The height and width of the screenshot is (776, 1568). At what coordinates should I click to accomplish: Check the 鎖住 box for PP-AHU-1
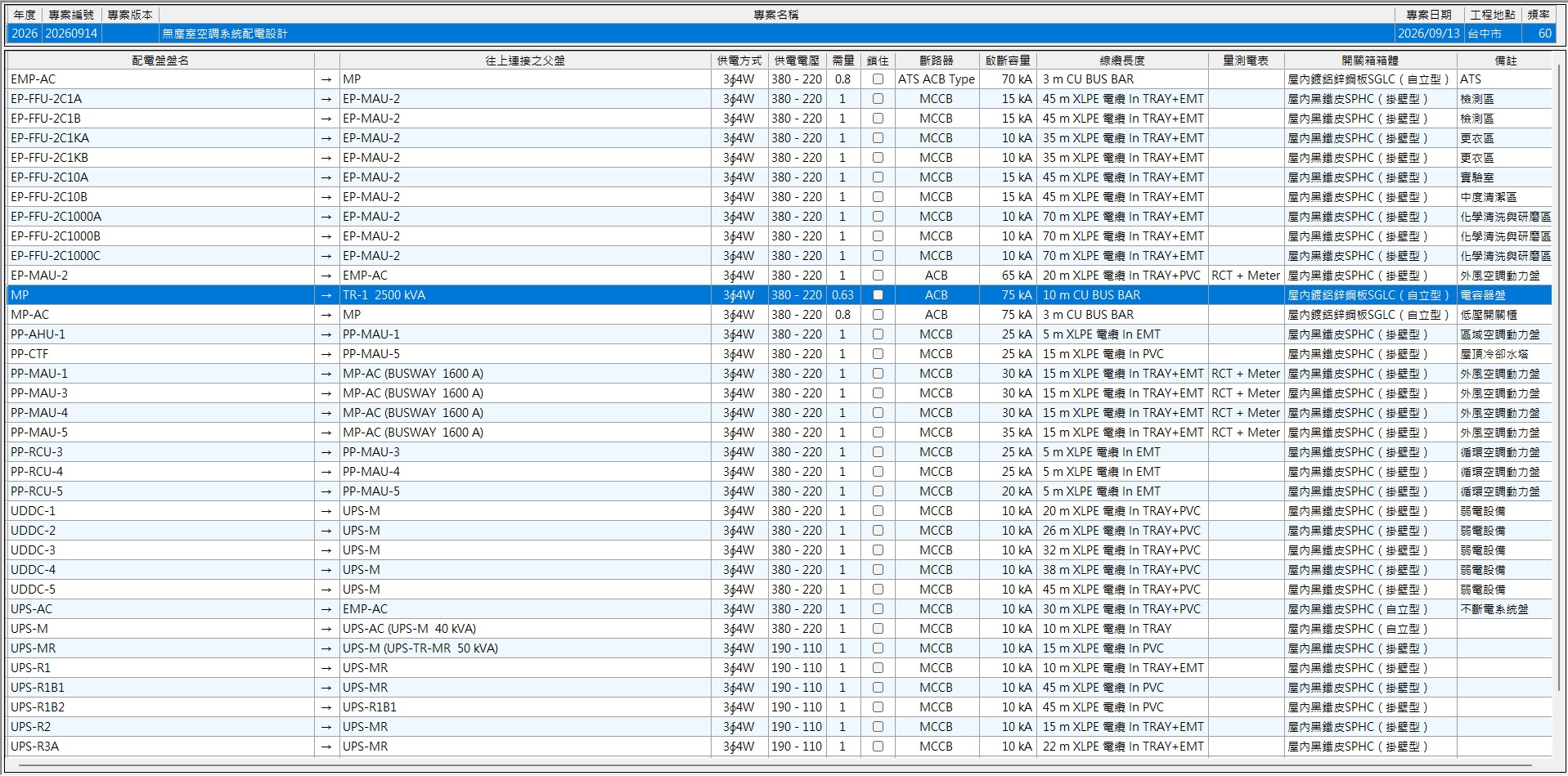pos(878,334)
